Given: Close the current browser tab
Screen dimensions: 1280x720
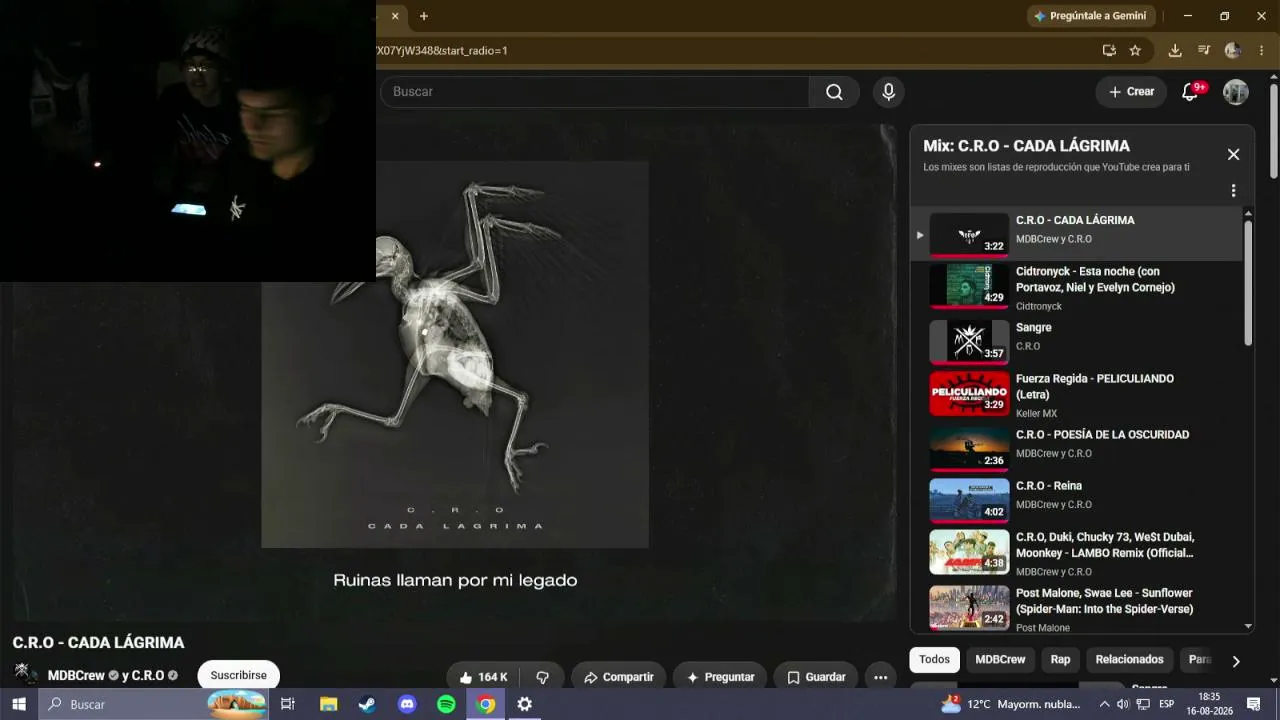Looking at the screenshot, I should (395, 16).
